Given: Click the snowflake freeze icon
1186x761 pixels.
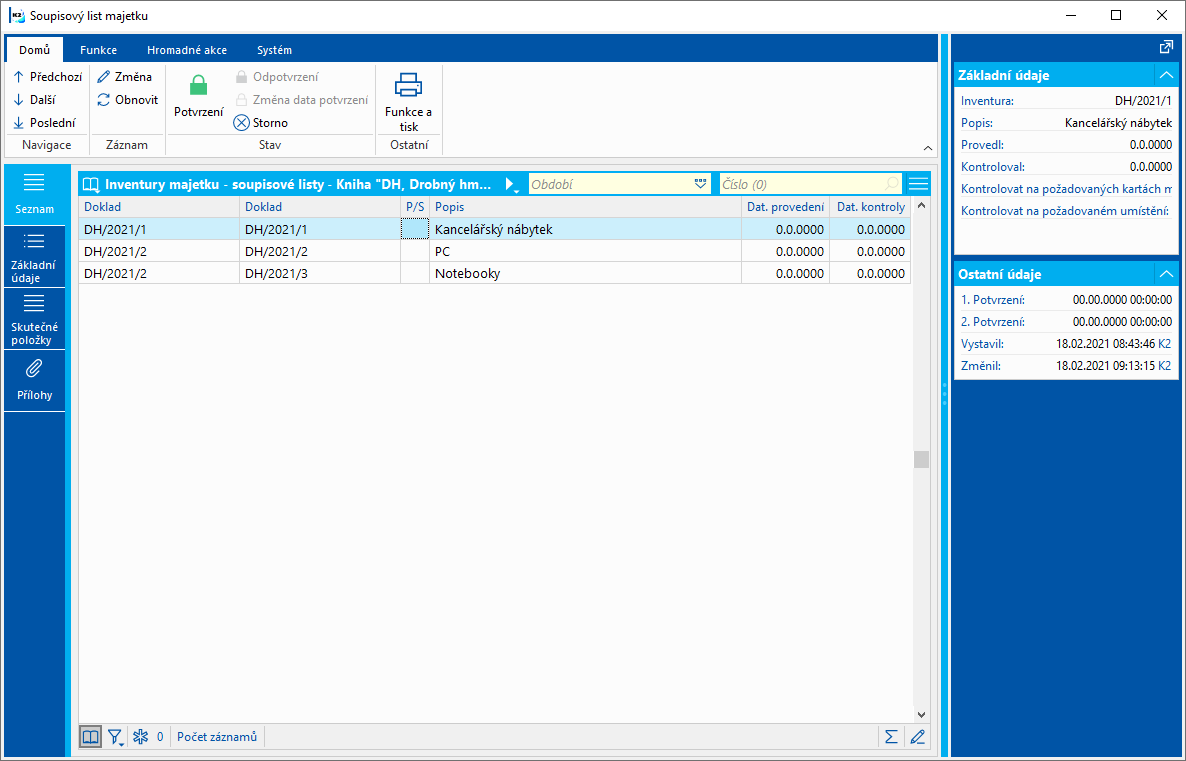Looking at the screenshot, I should click(x=141, y=737).
